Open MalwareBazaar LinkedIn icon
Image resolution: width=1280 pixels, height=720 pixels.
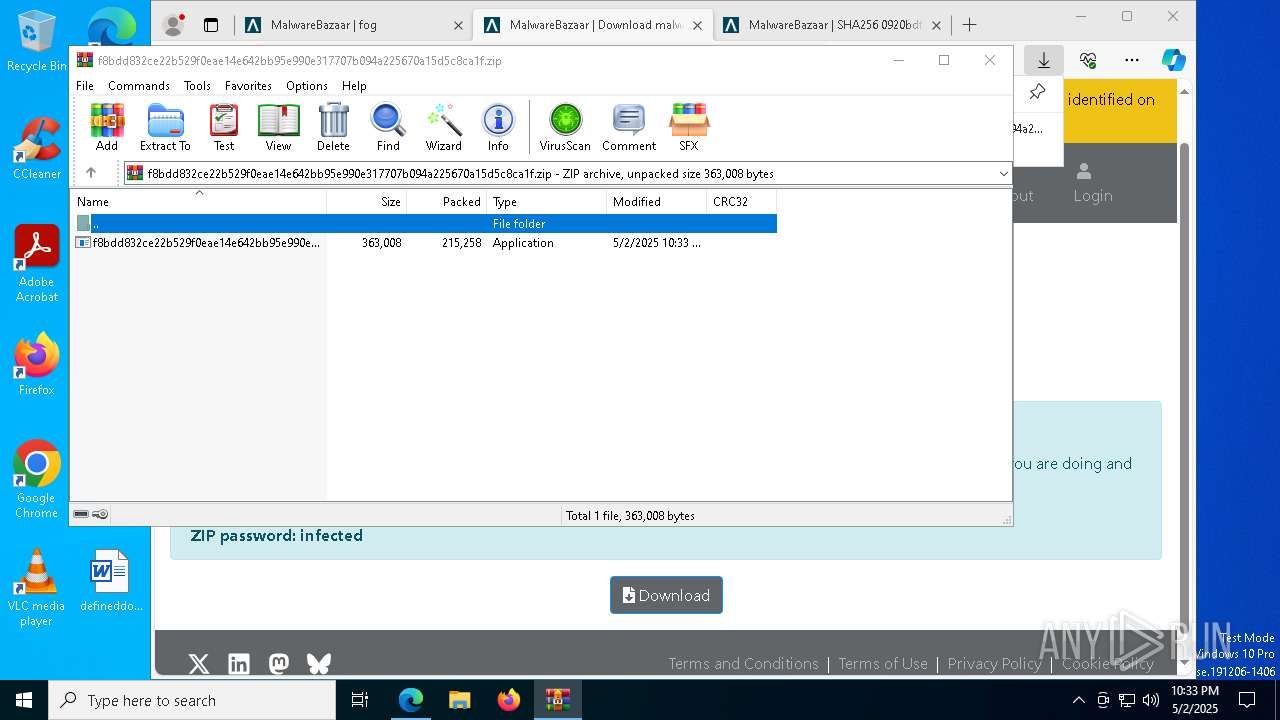(x=239, y=664)
